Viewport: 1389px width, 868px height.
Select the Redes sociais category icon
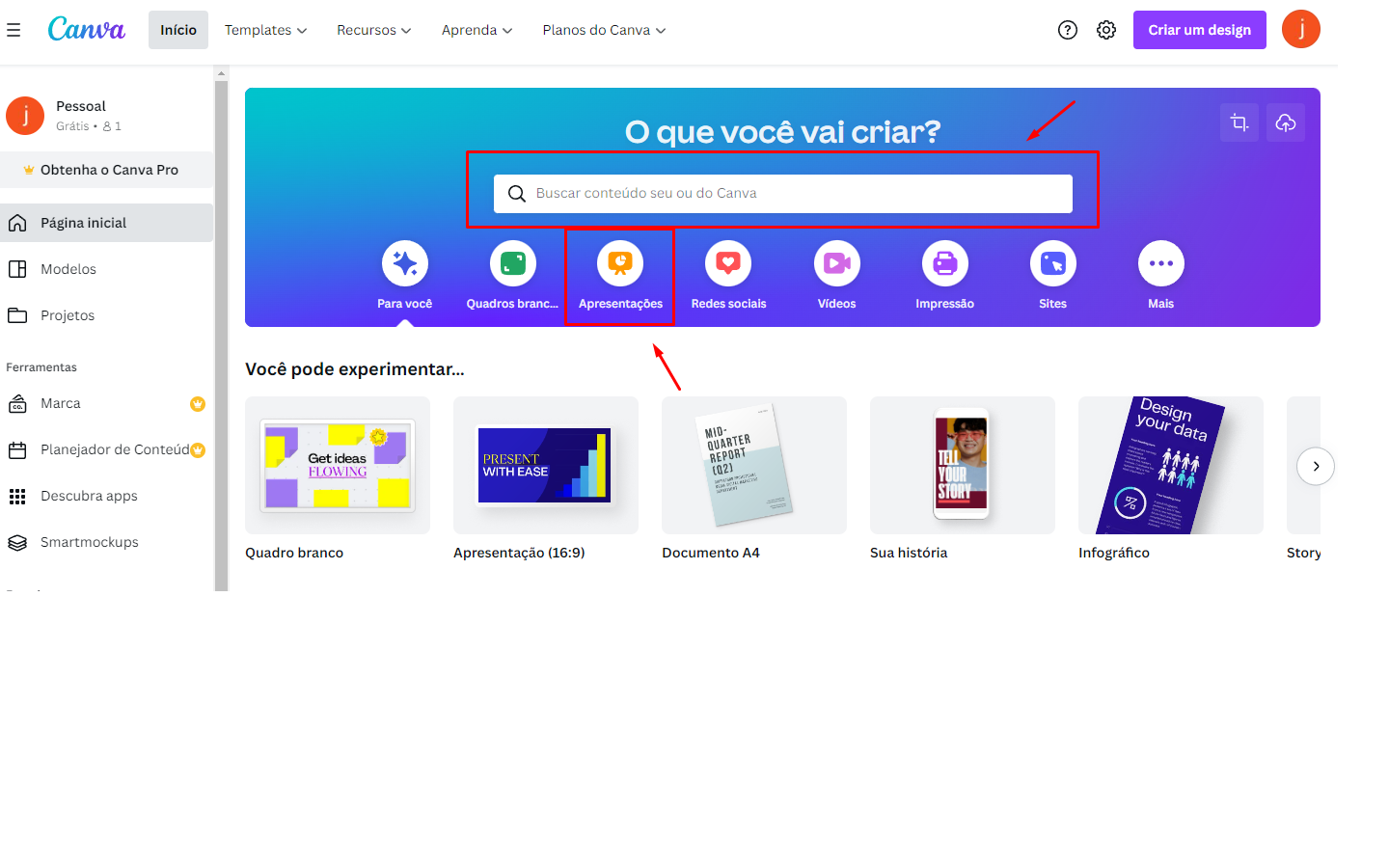tap(728, 263)
